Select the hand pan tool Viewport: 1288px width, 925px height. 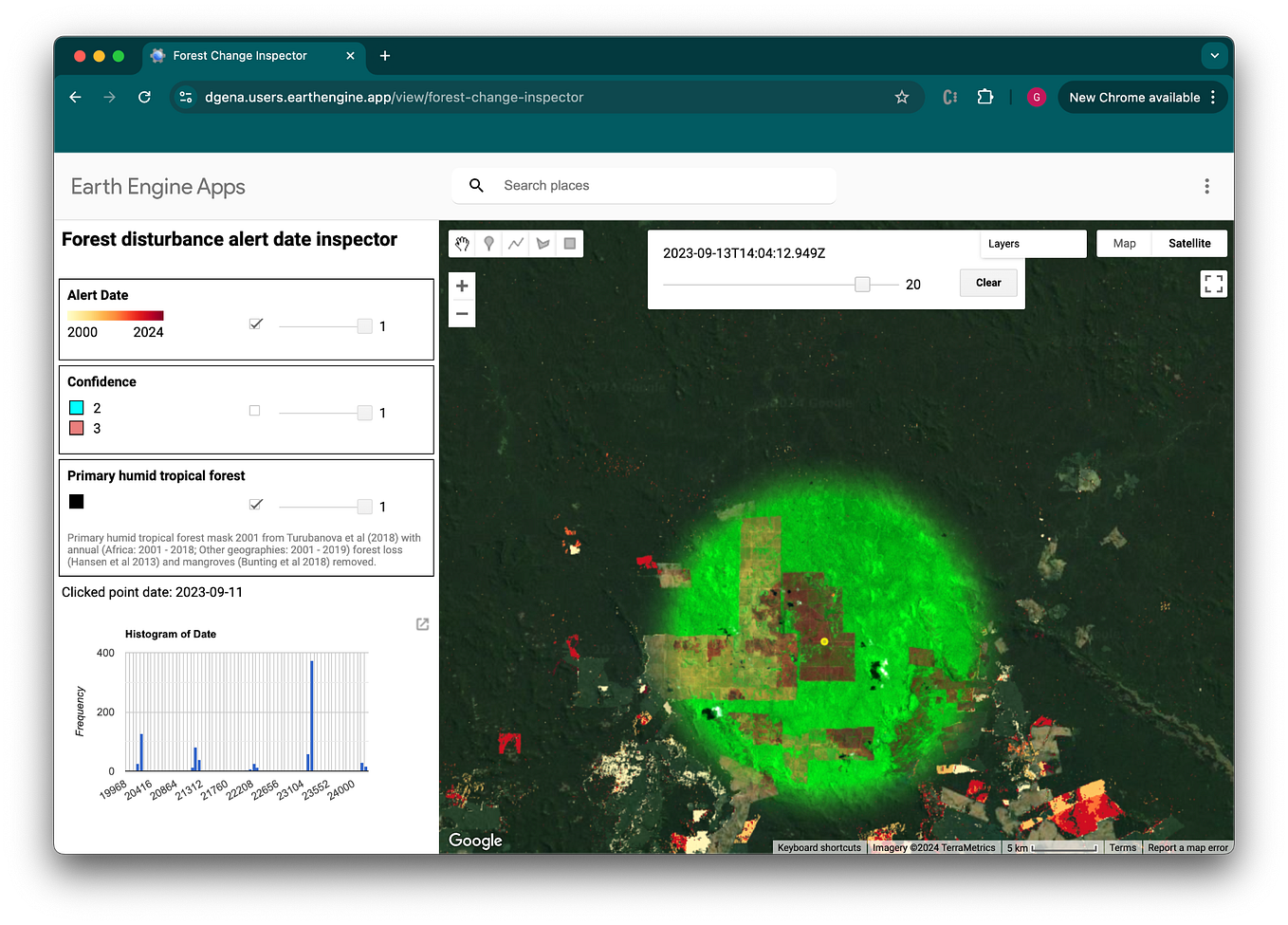tap(462, 244)
